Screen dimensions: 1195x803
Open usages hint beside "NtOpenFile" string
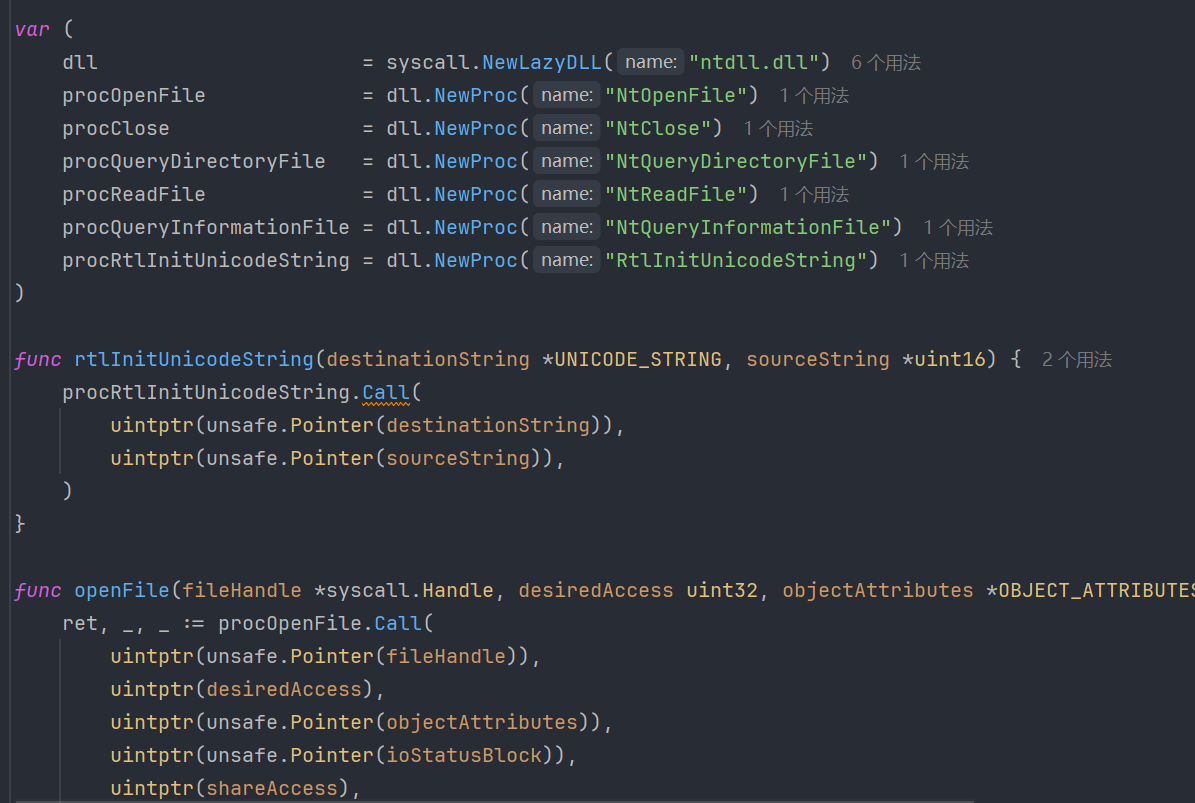(x=814, y=96)
